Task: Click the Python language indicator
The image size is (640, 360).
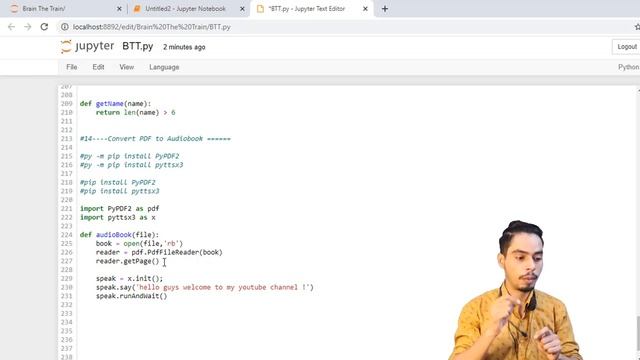Action: [x=629, y=67]
